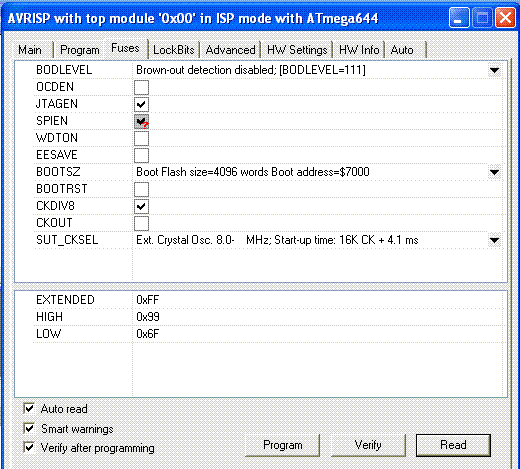Read fuses with the Read button
The height and width of the screenshot is (469, 520).
(453, 445)
